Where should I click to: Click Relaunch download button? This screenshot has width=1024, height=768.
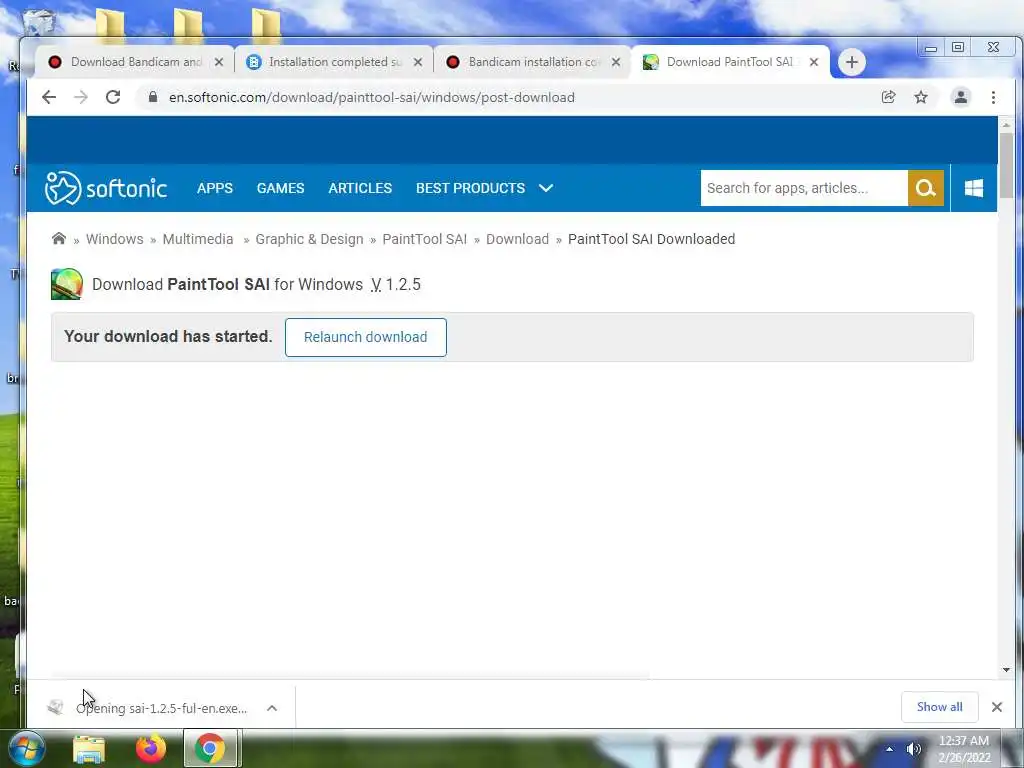click(x=366, y=337)
